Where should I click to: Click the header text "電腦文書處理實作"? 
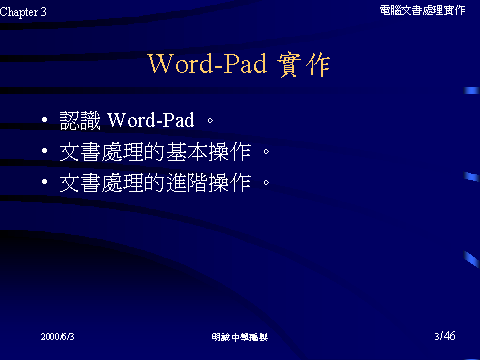coord(422,10)
